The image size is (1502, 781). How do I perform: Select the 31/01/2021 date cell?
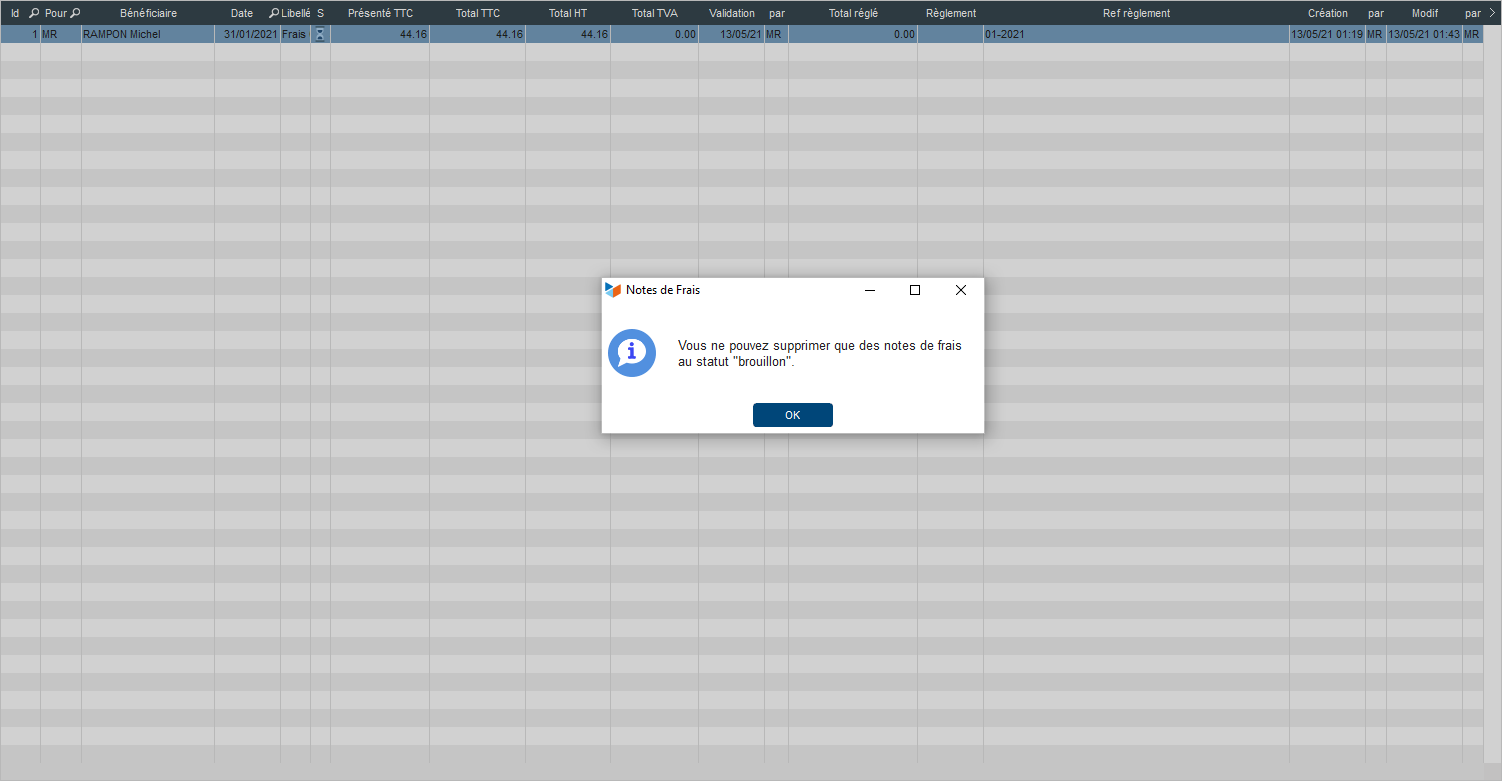coord(247,34)
